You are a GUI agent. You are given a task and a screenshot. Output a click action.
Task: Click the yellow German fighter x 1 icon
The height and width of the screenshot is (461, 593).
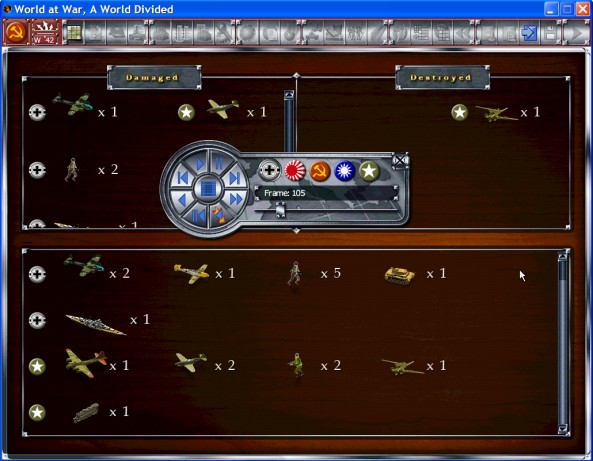click(191, 273)
